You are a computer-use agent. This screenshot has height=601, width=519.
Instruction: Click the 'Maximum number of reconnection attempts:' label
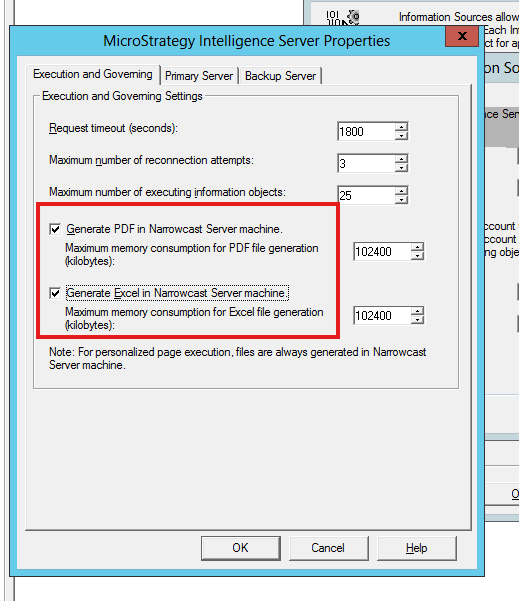(151, 160)
